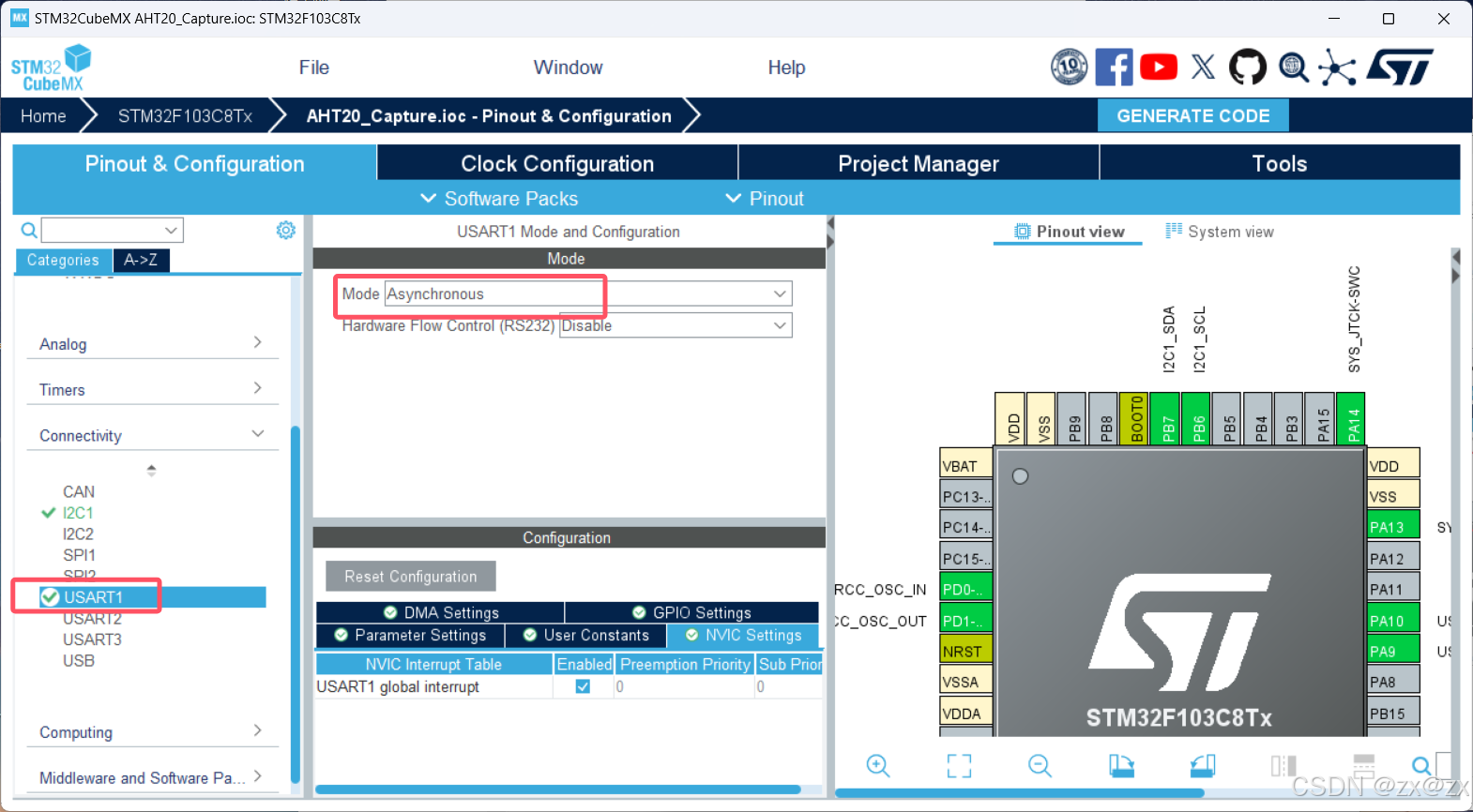Open the File menu
This screenshot has width=1473, height=812.
[x=314, y=68]
